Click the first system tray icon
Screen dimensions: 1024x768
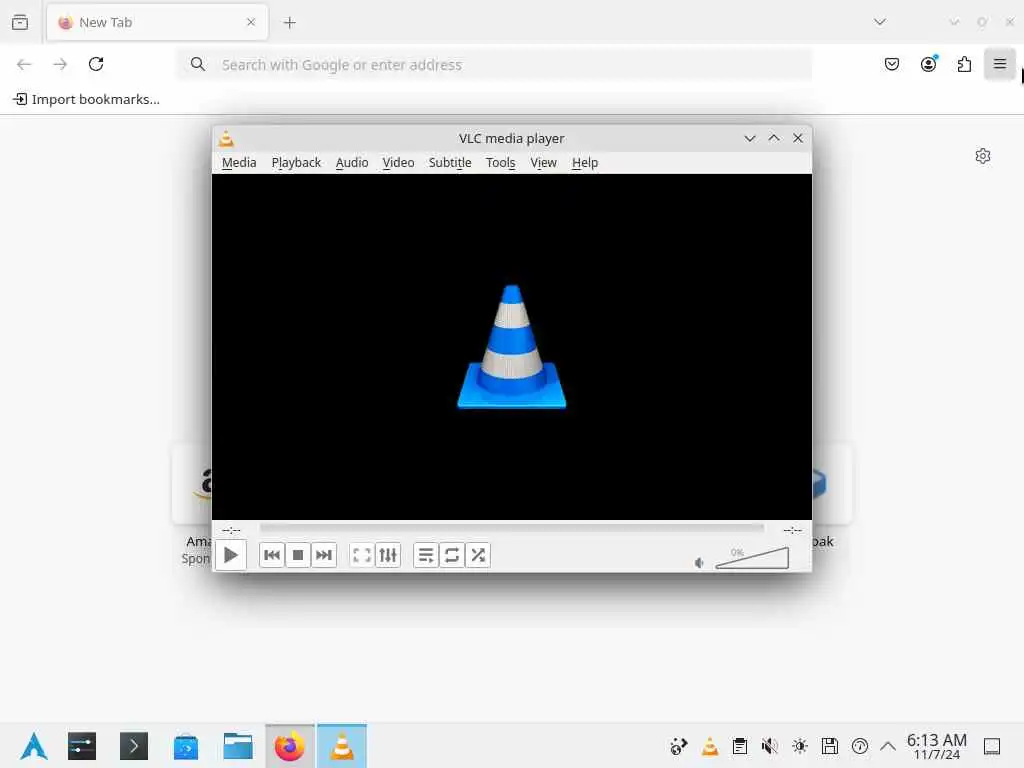(x=679, y=746)
